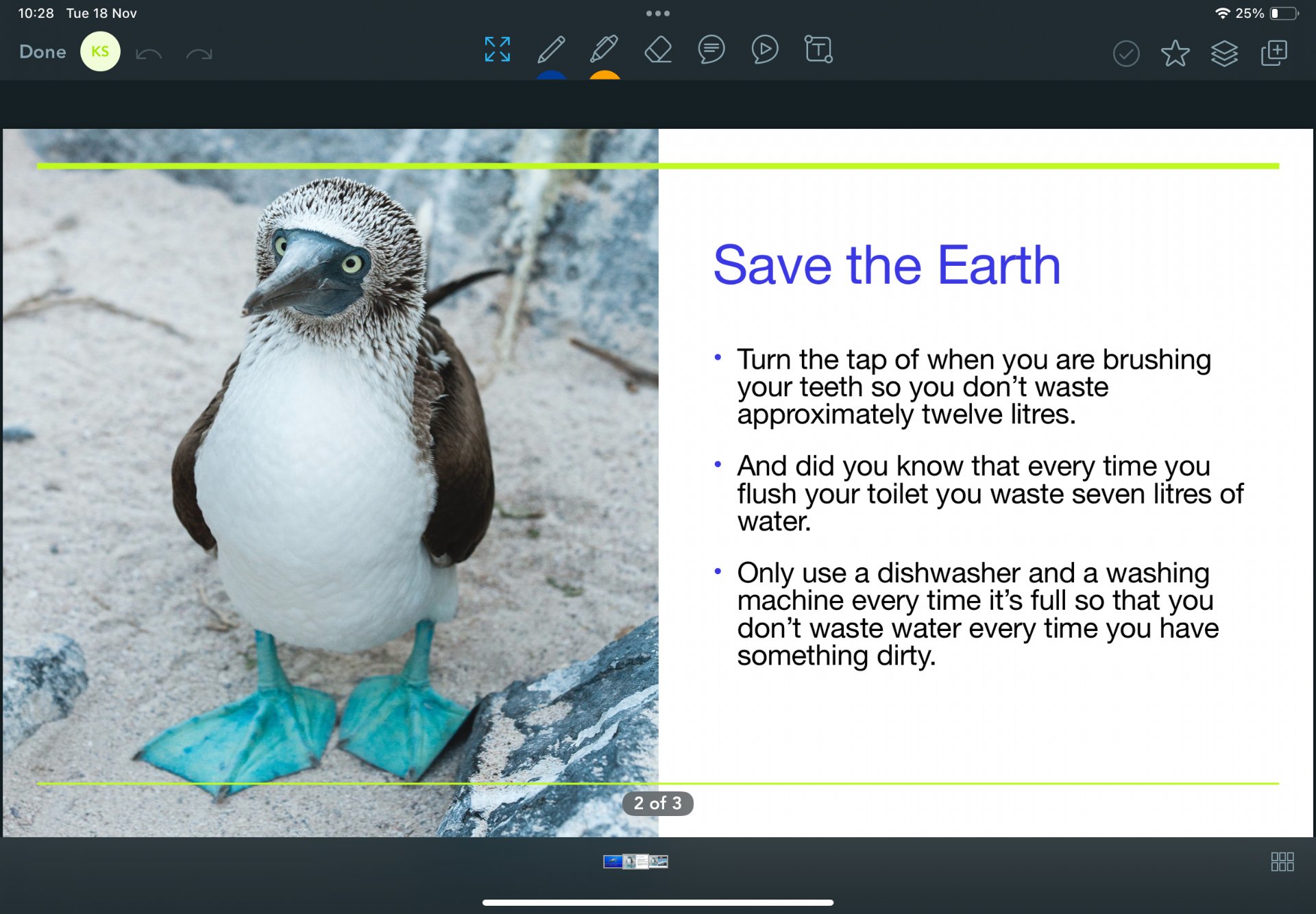Select the fullscreen arrows tool
The image size is (1316, 914).
pyautogui.click(x=497, y=50)
